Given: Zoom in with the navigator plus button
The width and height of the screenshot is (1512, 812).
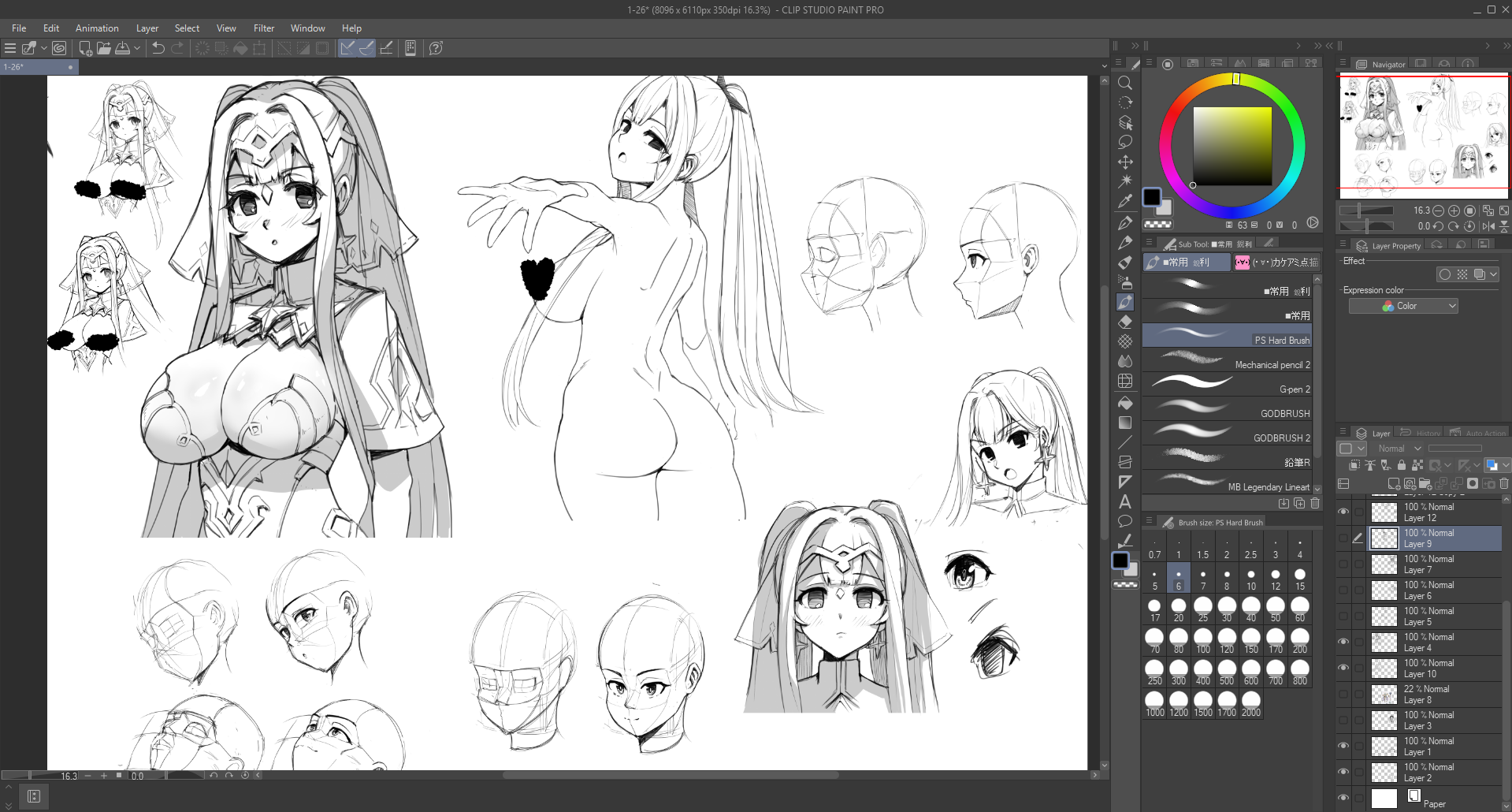Looking at the screenshot, I should coord(1454,210).
